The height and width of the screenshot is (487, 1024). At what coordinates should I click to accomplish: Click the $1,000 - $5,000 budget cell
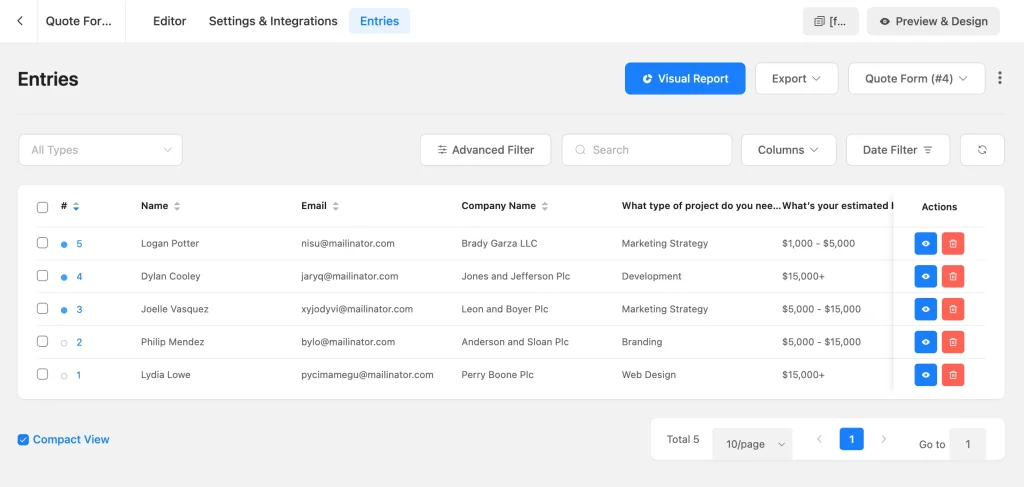click(x=818, y=244)
